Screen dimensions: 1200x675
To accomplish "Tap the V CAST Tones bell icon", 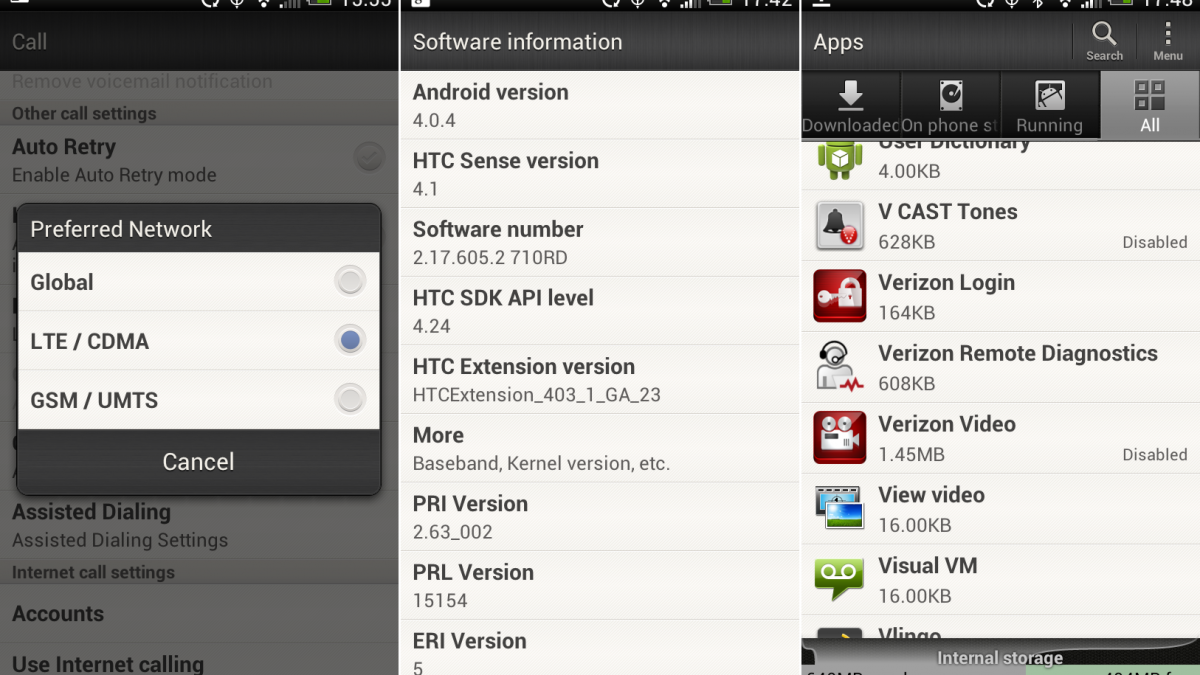I will (839, 226).
